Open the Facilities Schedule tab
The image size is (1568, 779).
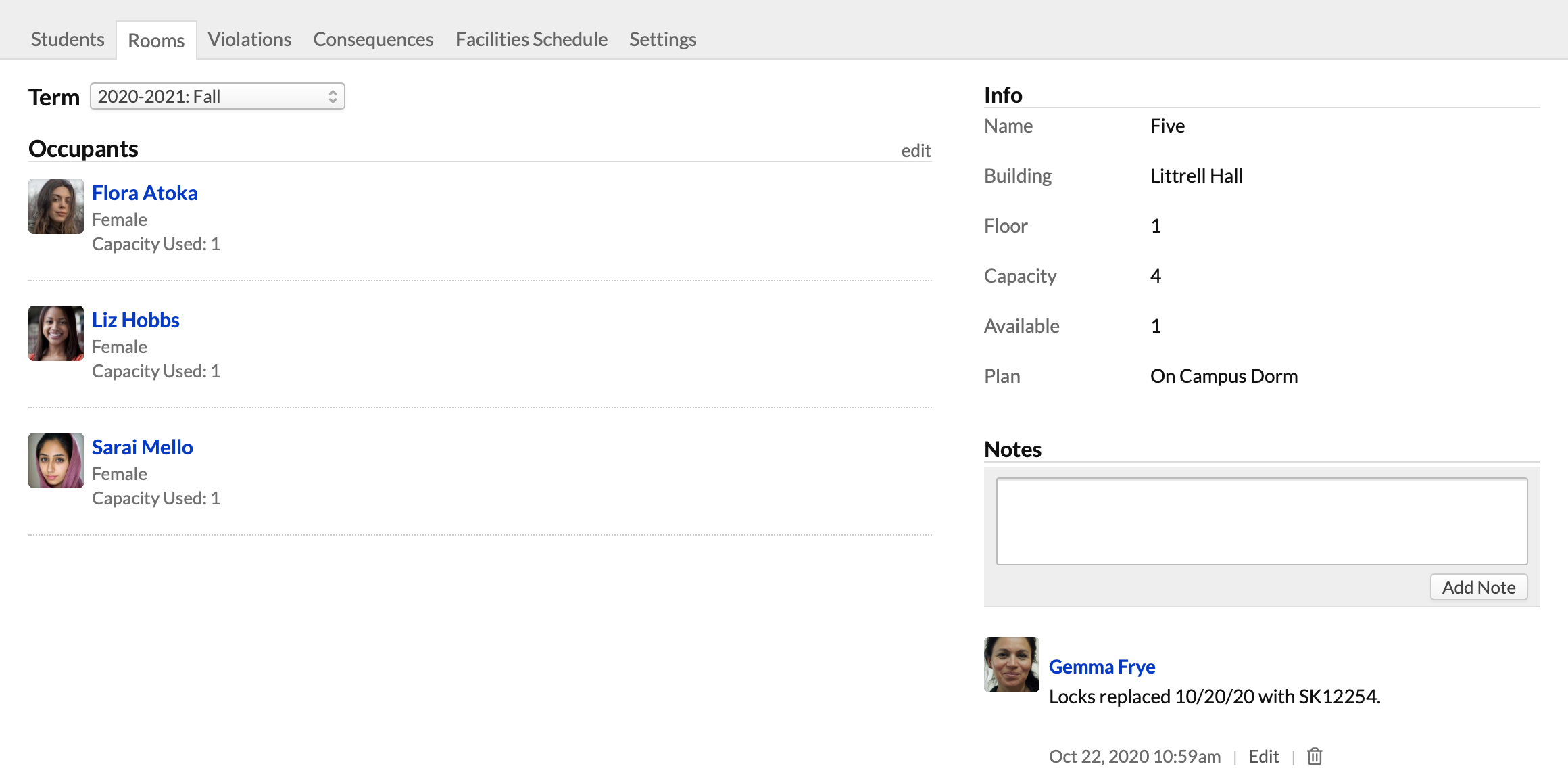531,39
